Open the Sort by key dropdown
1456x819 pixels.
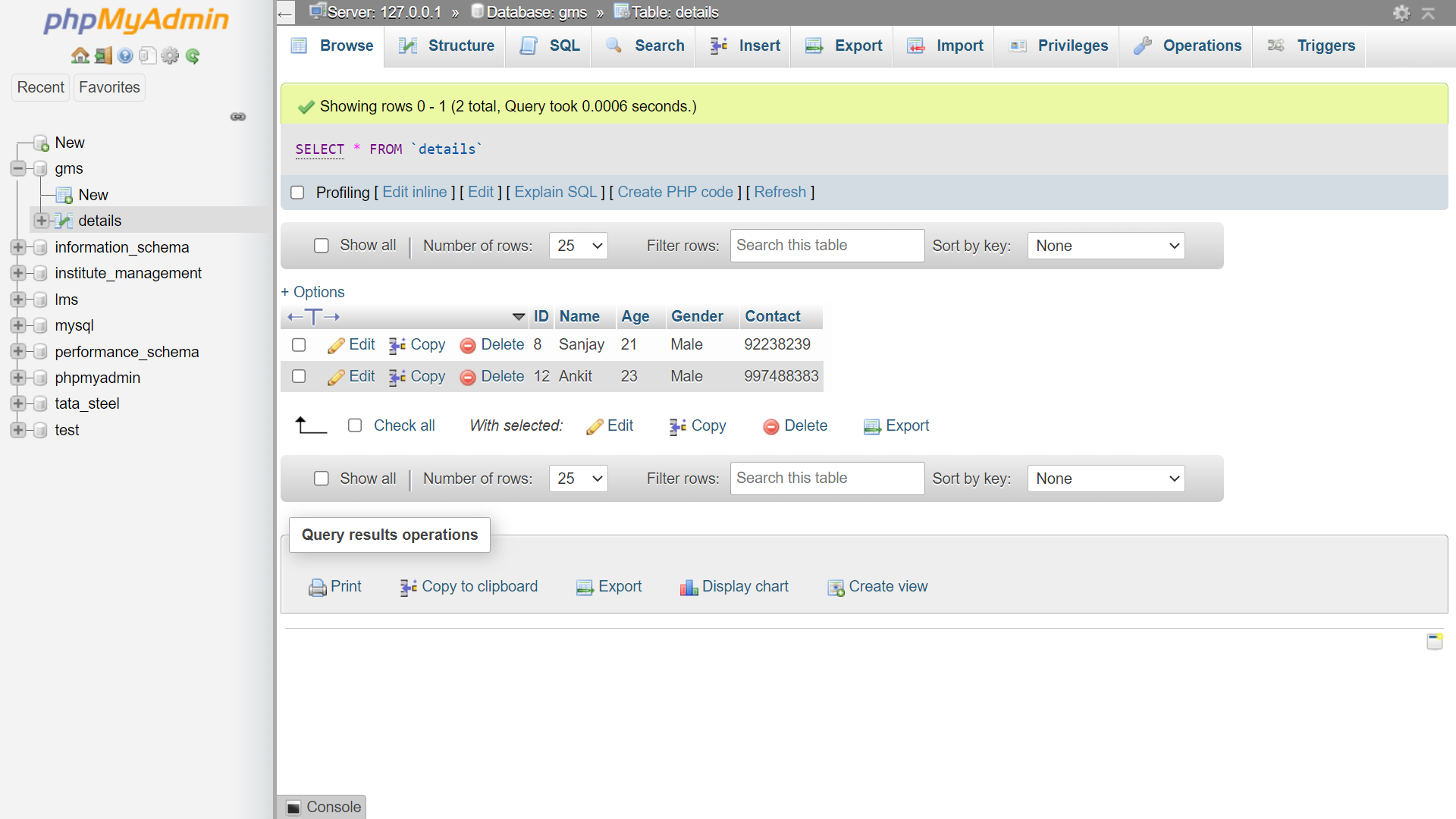click(x=1106, y=246)
